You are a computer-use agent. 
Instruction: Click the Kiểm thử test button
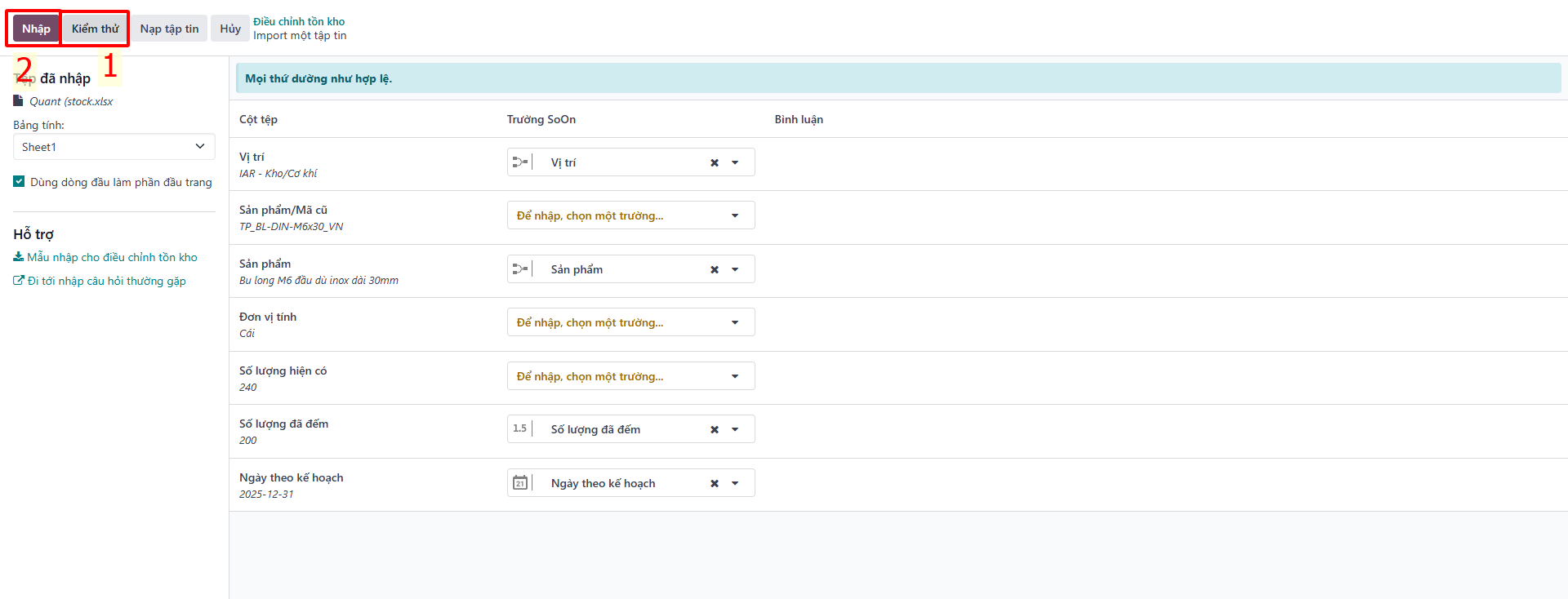click(96, 29)
